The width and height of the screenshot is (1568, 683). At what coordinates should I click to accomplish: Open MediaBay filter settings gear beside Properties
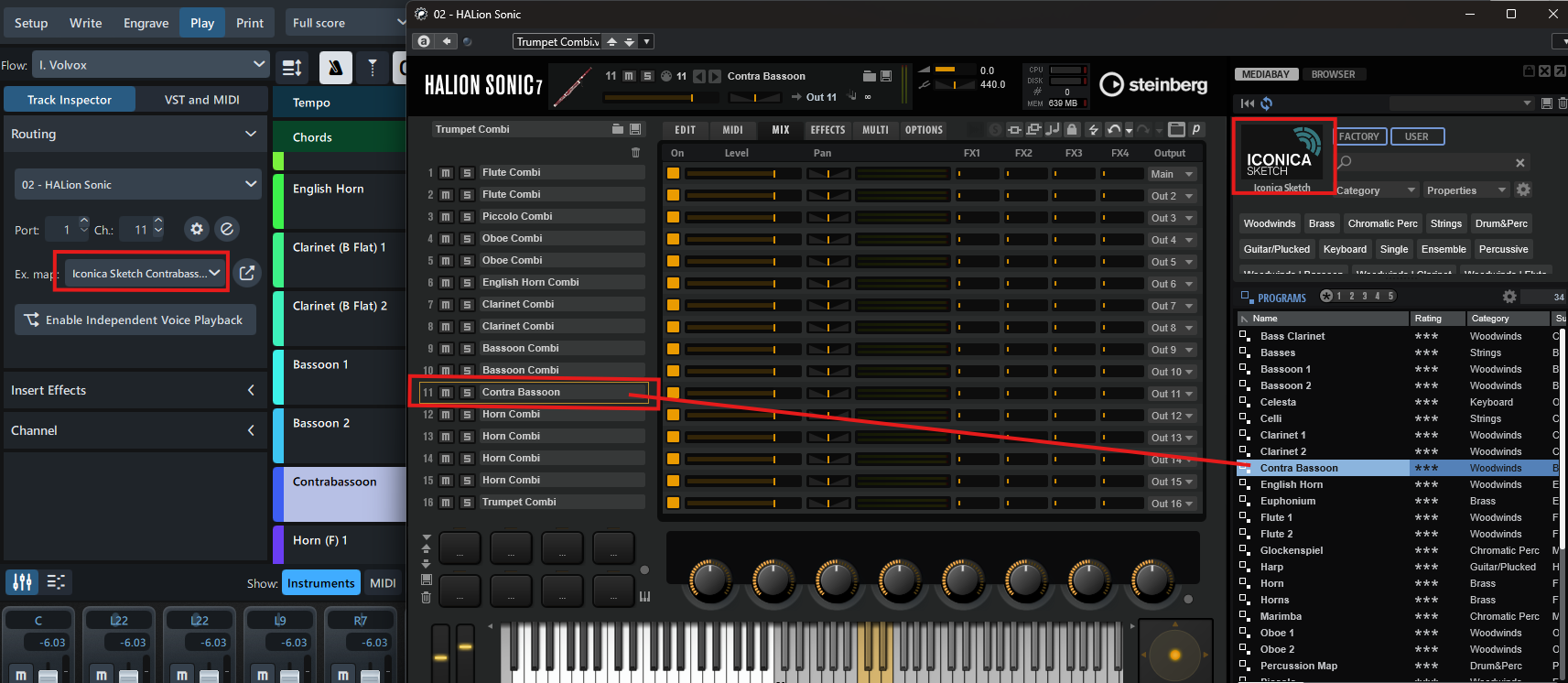[x=1523, y=190]
